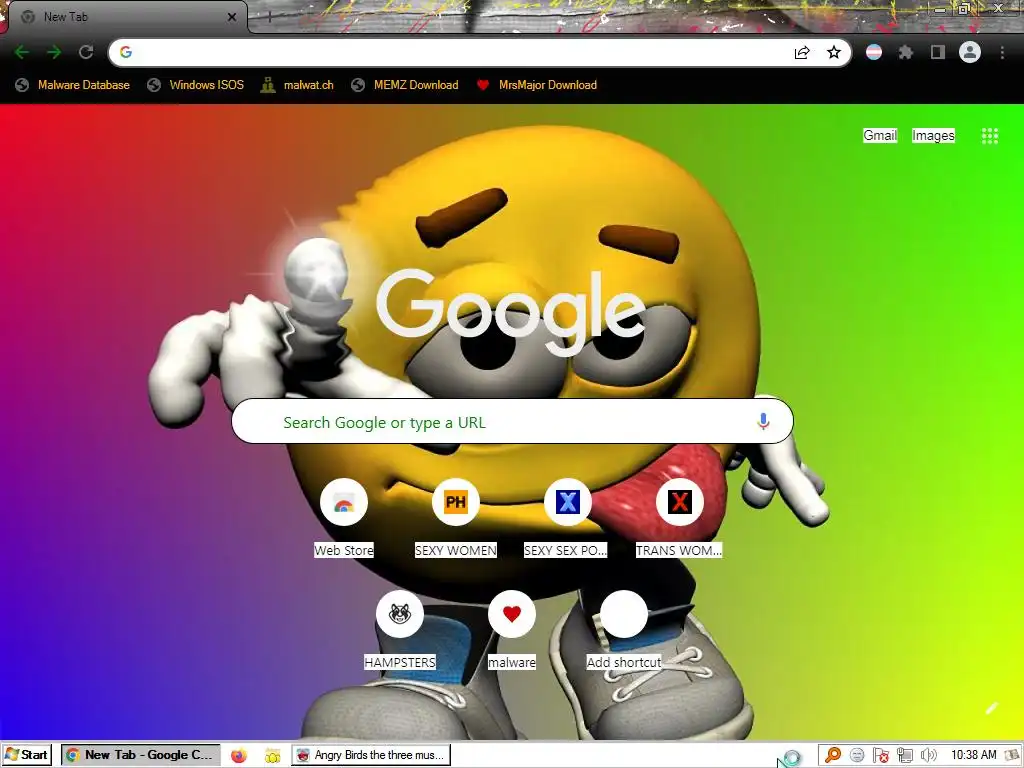Add a shortcut using the Add shortcut tile

point(624,630)
